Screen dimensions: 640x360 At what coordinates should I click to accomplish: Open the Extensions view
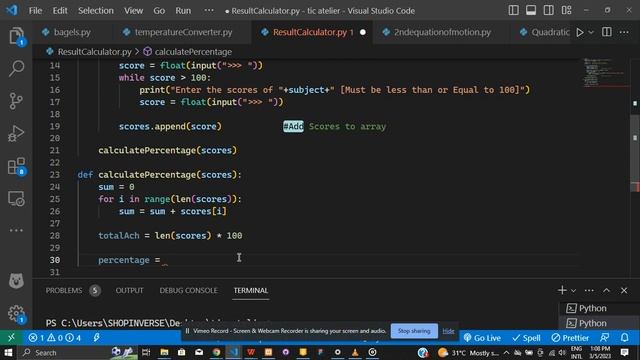click(x=16, y=166)
